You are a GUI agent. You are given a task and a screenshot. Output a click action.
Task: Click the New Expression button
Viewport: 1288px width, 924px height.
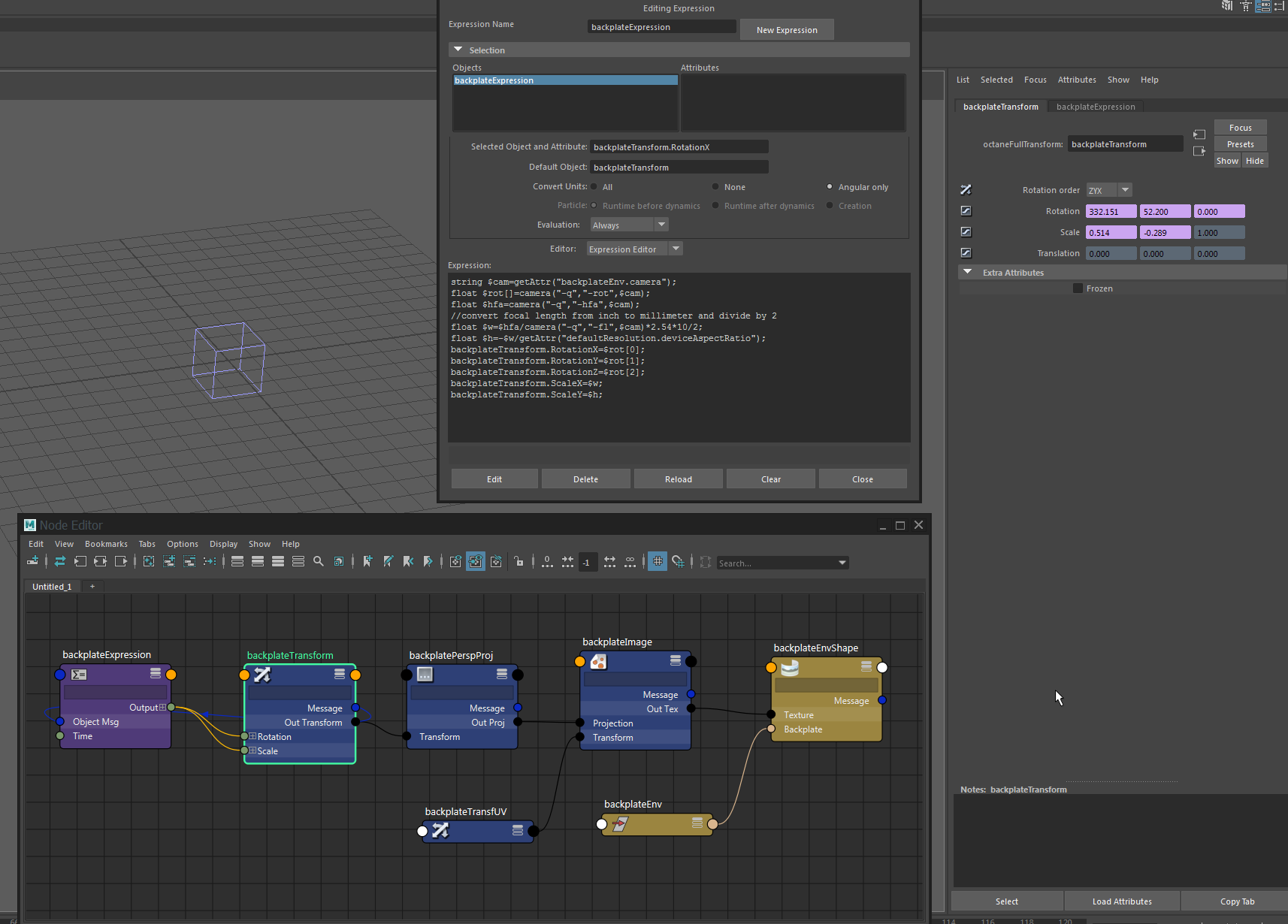[x=787, y=29]
